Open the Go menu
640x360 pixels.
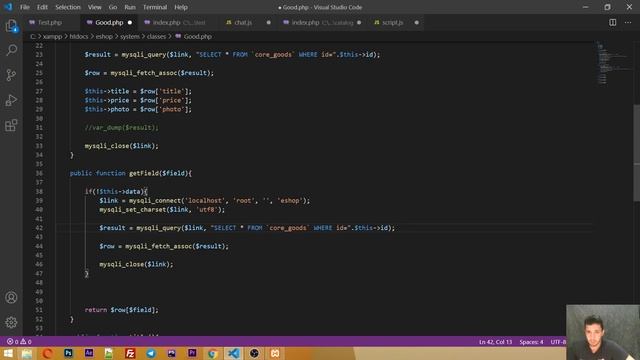click(113, 7)
